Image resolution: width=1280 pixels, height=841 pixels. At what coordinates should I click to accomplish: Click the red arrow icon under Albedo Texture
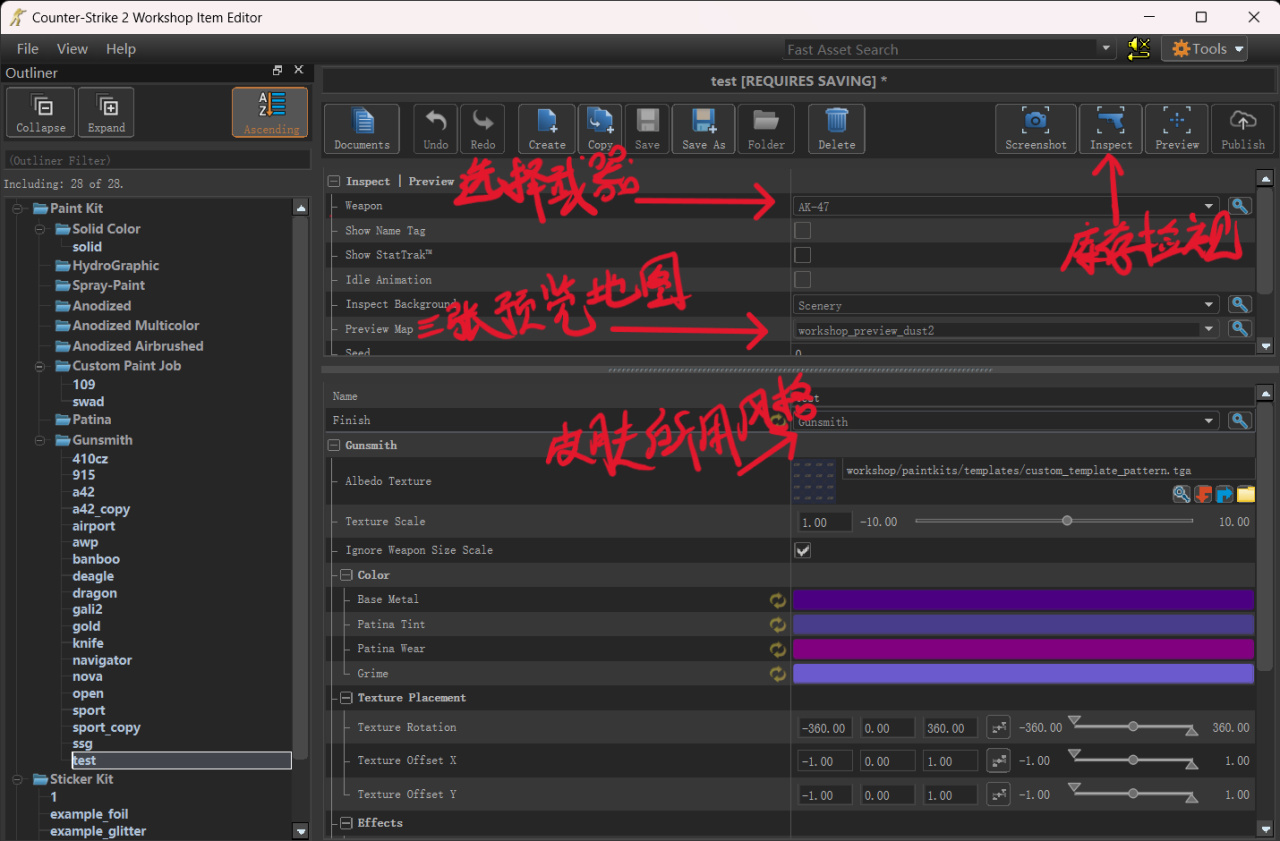pyautogui.click(x=1203, y=494)
